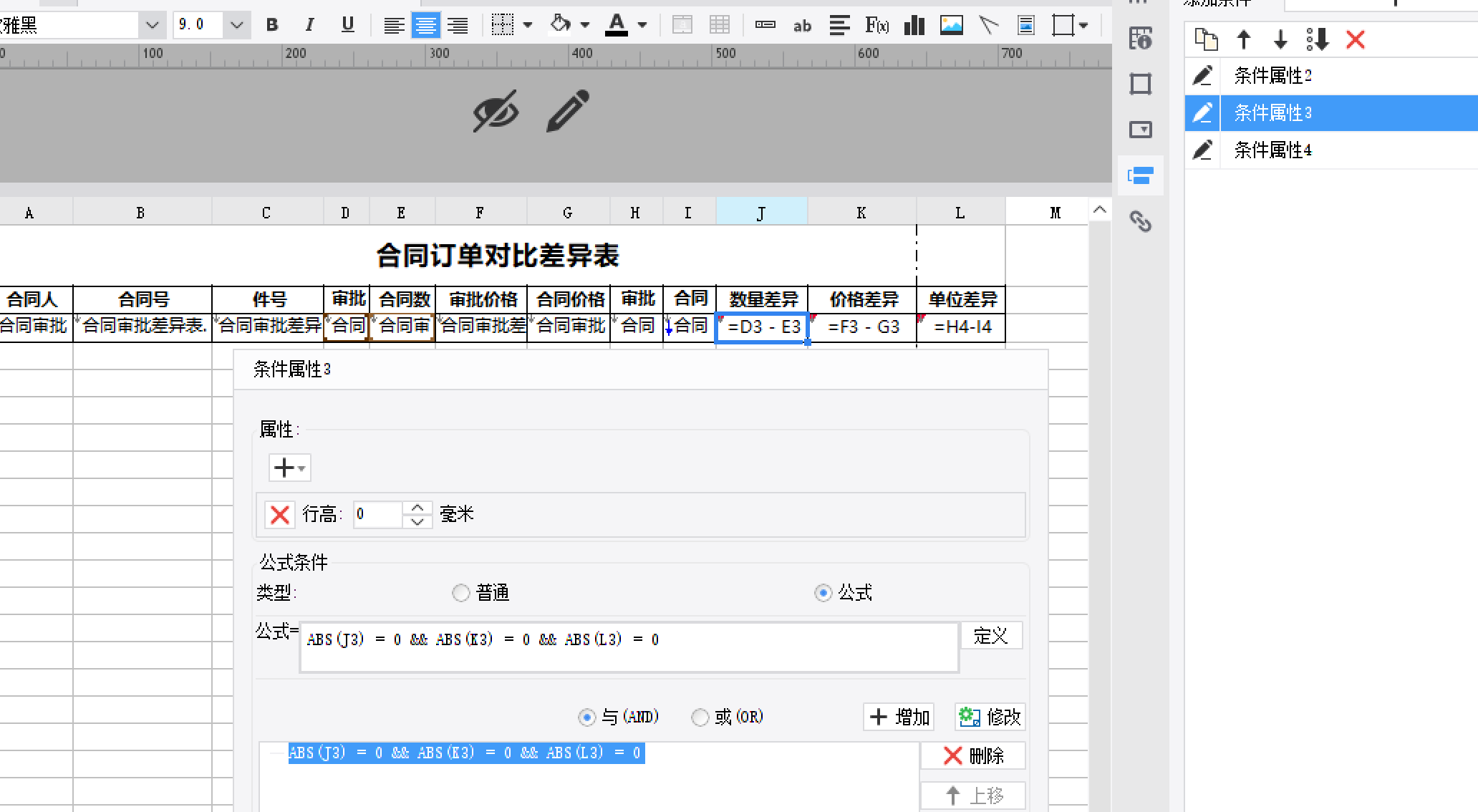Image resolution: width=1478 pixels, height=812 pixels.
Task: Align cell text left
Action: click(393, 26)
